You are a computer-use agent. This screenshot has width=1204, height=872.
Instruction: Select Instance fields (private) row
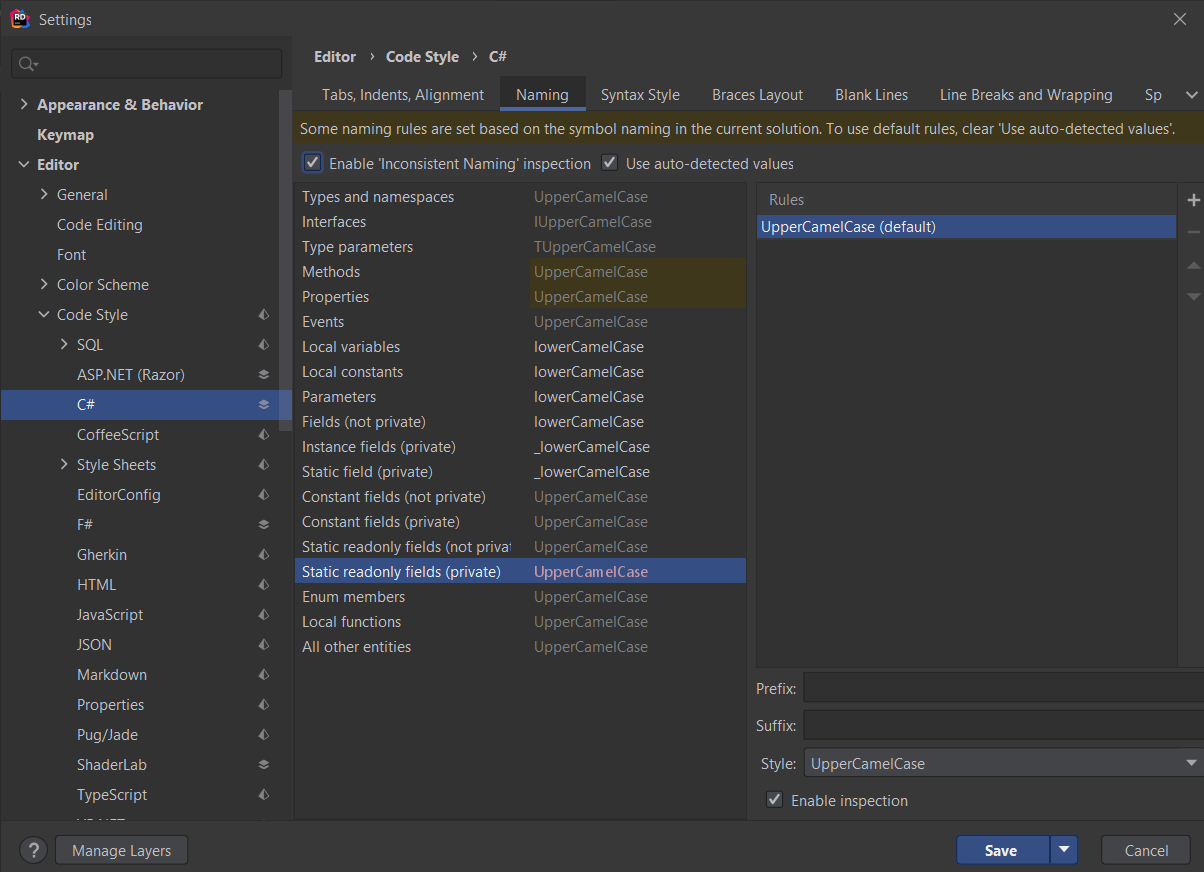click(x=520, y=447)
